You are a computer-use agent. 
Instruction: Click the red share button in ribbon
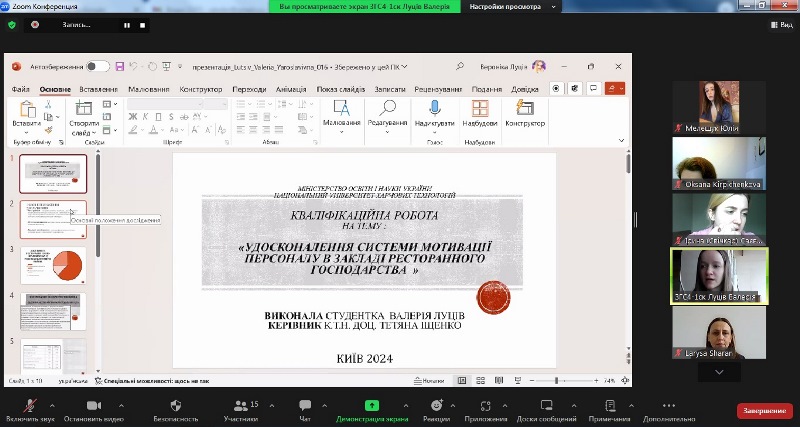tap(615, 88)
